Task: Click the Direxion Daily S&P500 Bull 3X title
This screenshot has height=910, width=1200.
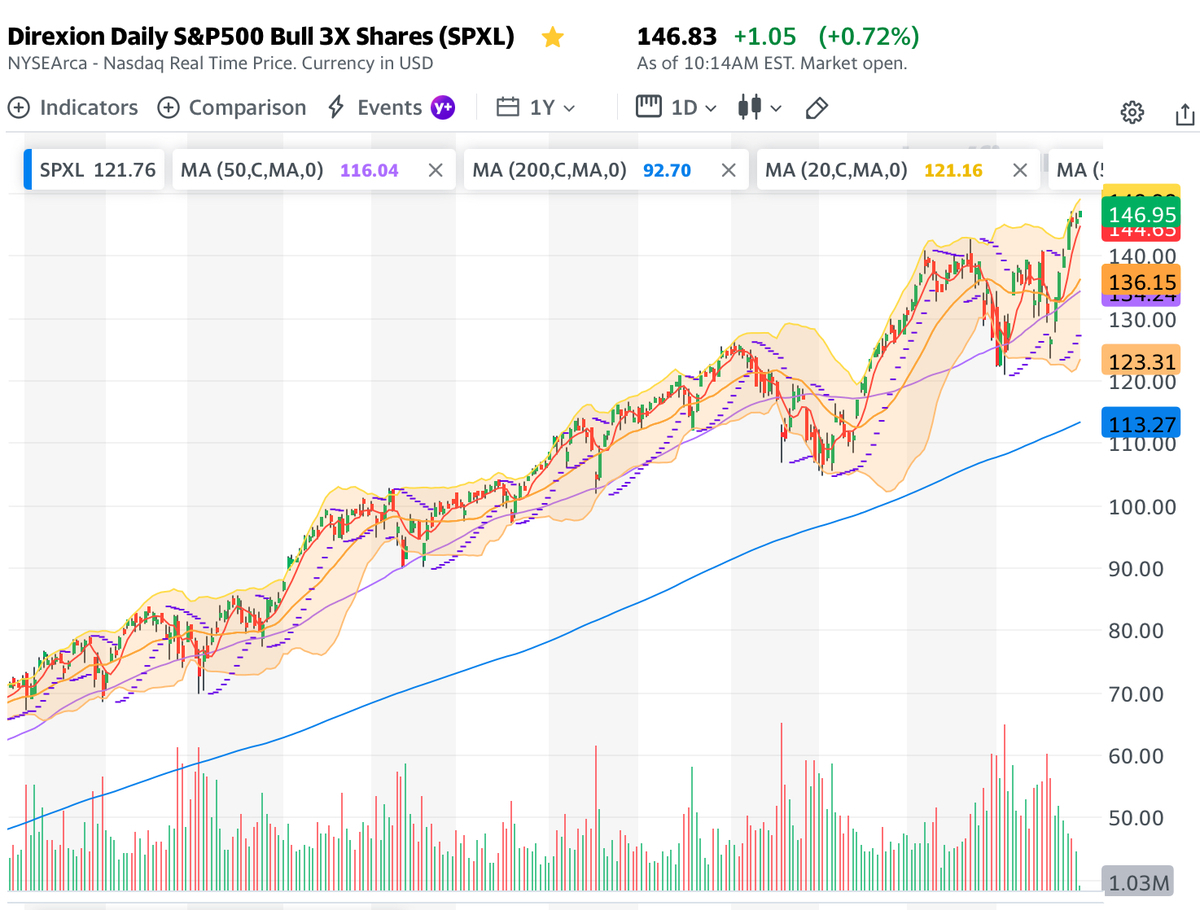Action: coord(262,38)
